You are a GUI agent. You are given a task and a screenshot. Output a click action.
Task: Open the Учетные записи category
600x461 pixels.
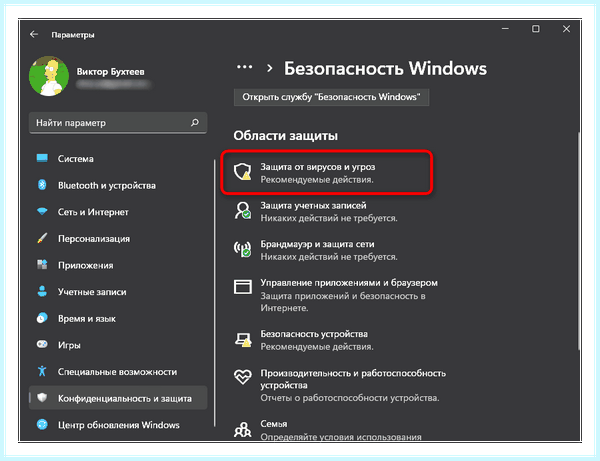coord(118,292)
